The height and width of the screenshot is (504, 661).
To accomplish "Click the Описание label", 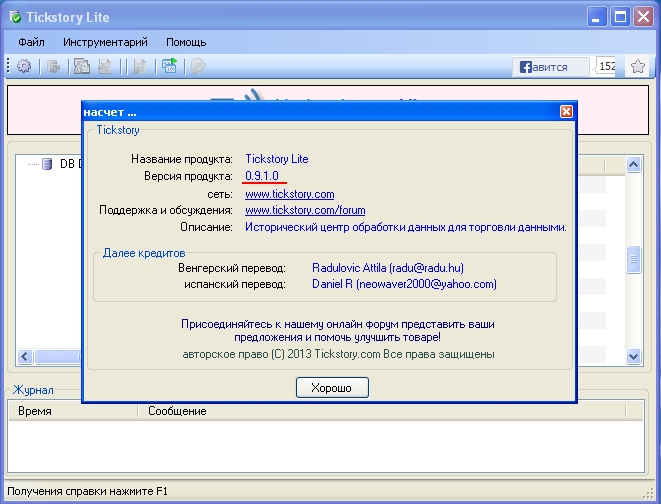I will coord(206,227).
